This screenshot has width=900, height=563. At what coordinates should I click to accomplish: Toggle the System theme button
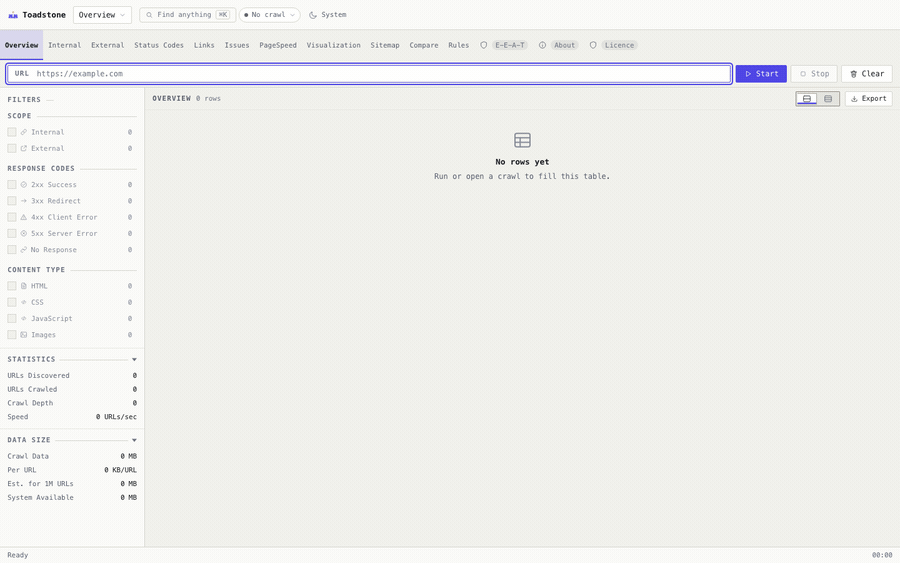[328, 15]
